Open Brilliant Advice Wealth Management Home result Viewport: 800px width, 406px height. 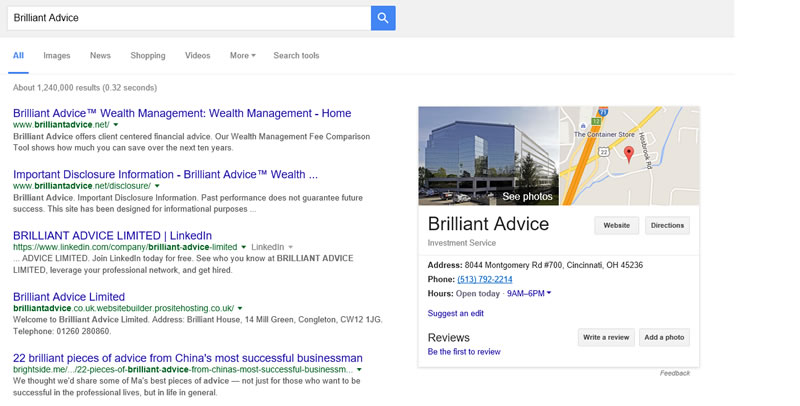coord(182,113)
